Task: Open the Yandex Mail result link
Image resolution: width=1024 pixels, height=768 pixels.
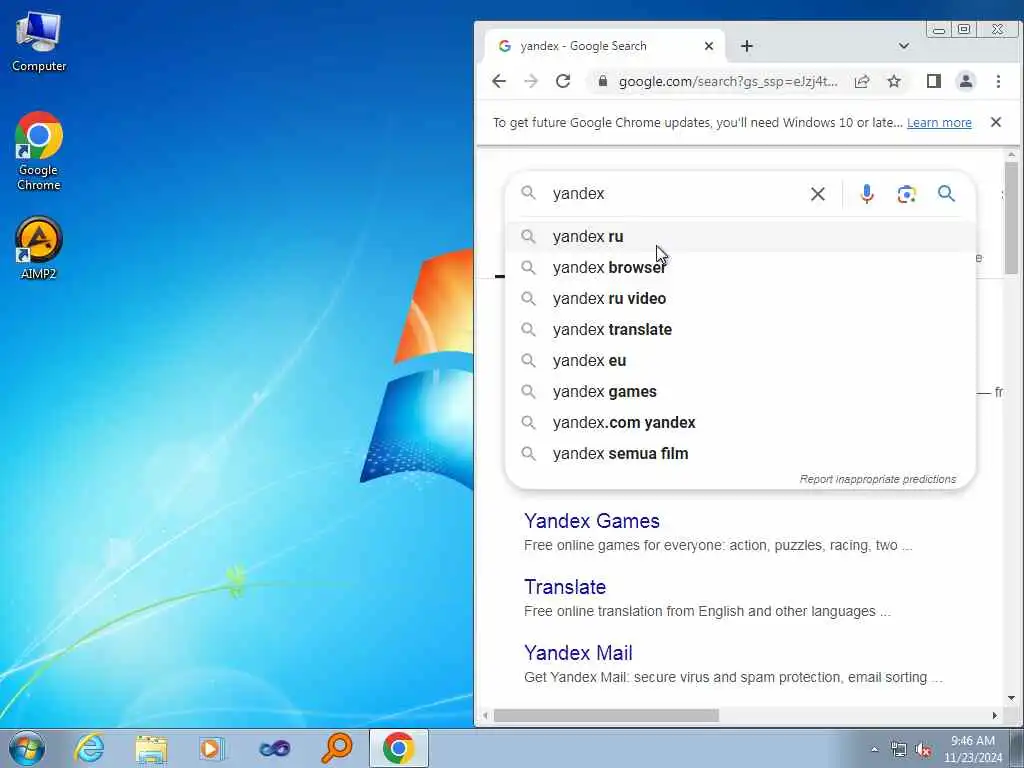Action: point(578,653)
